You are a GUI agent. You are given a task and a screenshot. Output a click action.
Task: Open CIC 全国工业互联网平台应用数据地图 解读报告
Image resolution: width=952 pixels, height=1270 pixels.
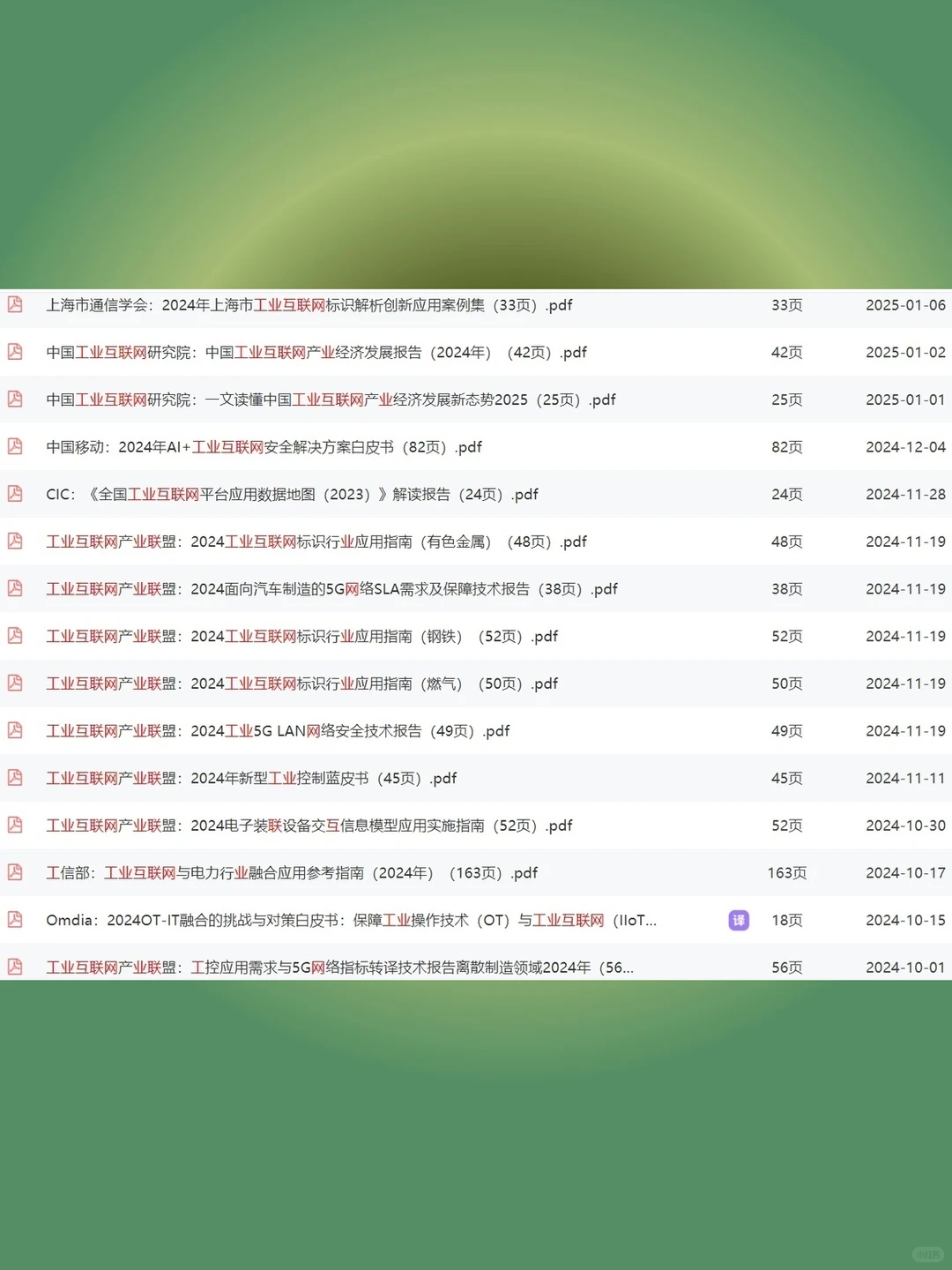[292, 495]
